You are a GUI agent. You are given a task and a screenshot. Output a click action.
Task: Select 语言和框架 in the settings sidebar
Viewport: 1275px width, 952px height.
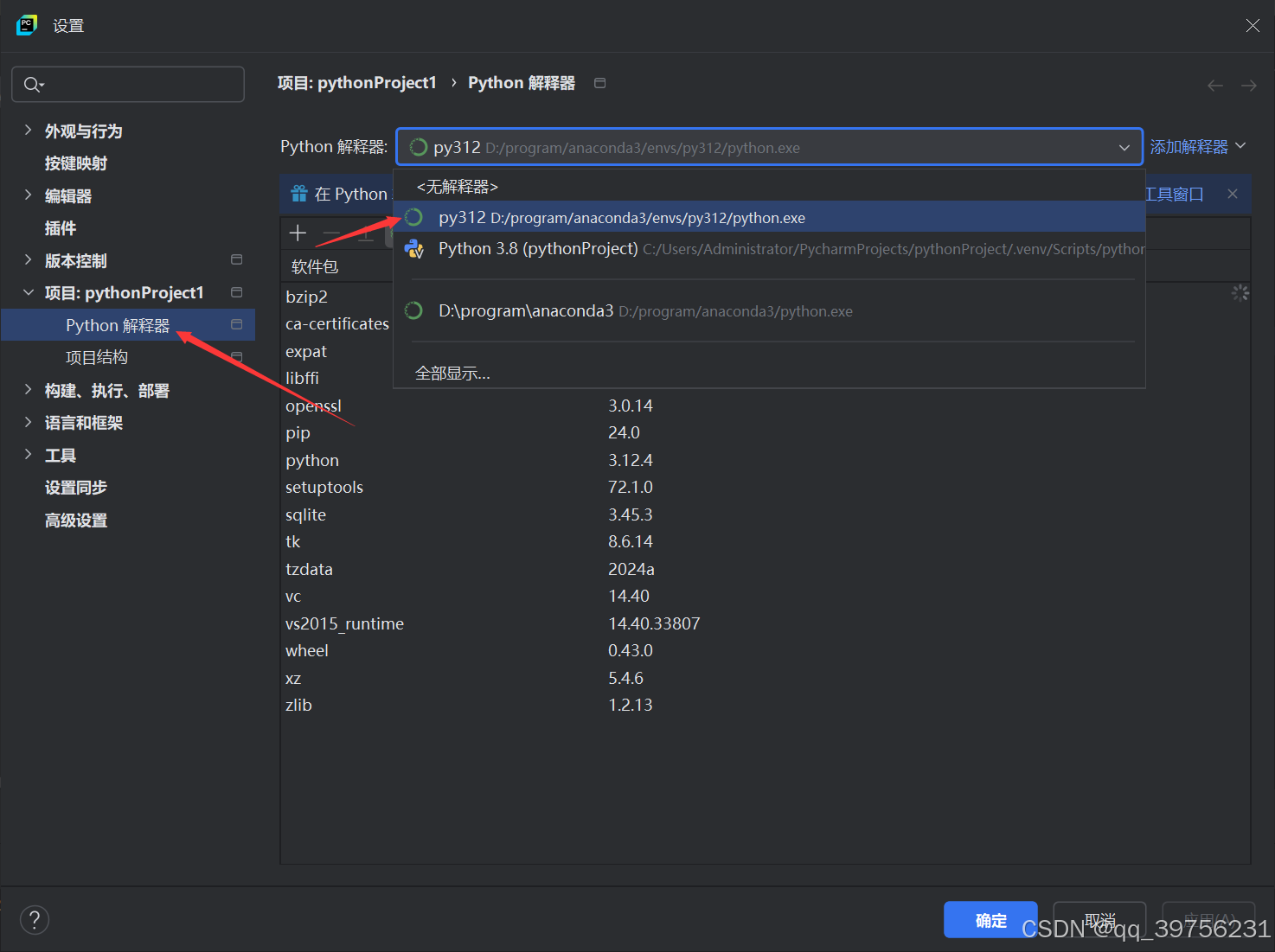tap(83, 422)
